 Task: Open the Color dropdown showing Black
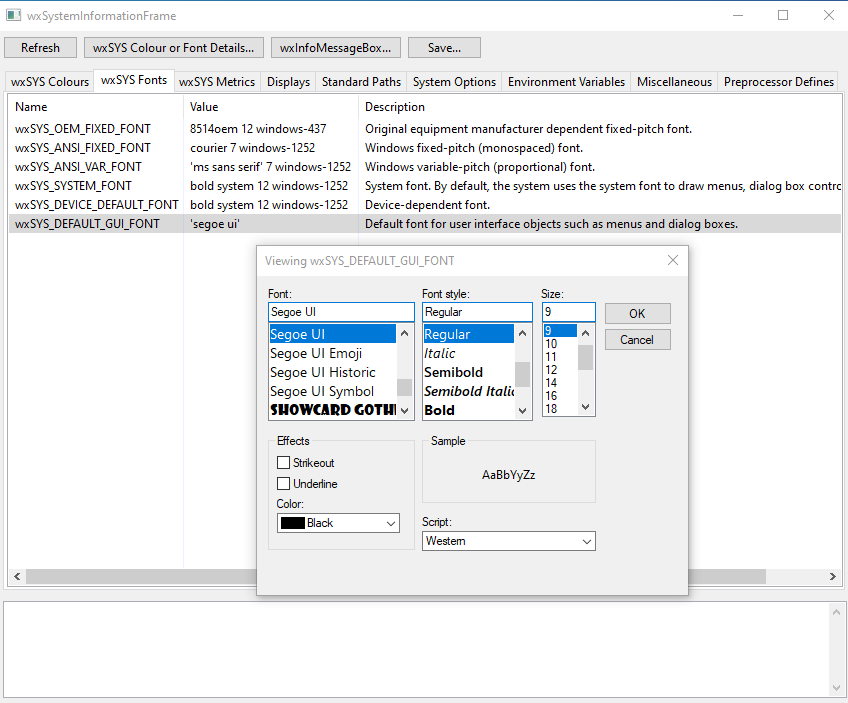(x=339, y=523)
